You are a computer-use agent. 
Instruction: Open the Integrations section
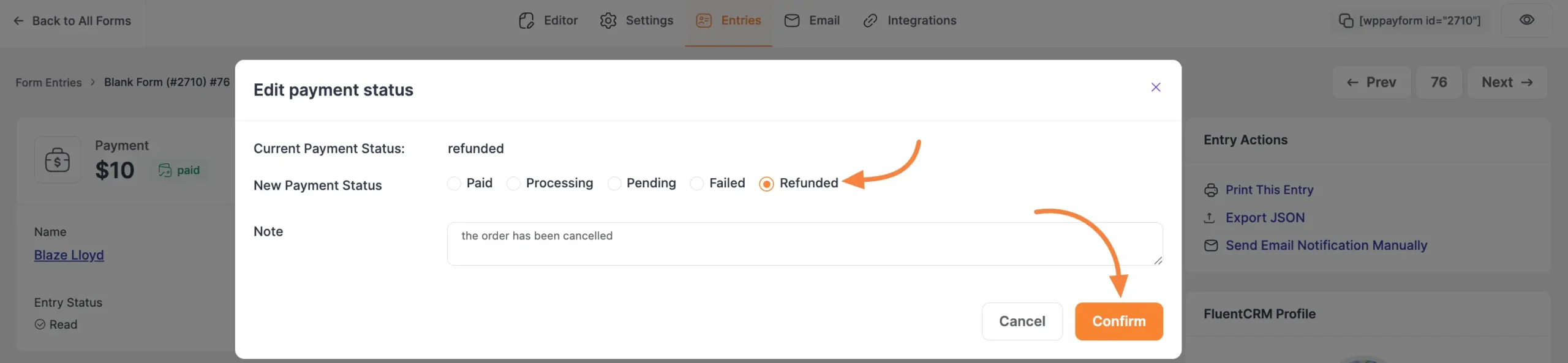(922, 20)
